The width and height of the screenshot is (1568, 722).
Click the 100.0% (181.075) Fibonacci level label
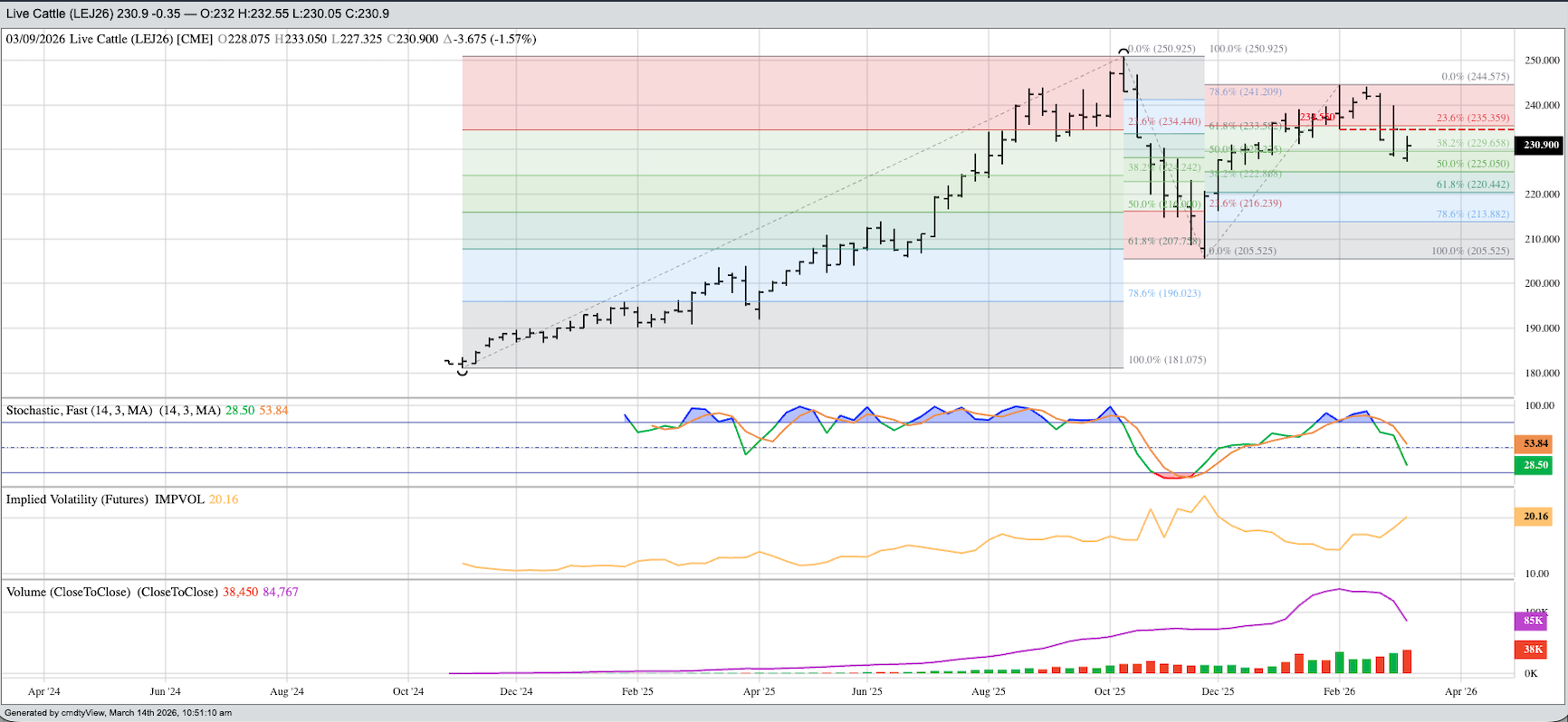[1166, 360]
